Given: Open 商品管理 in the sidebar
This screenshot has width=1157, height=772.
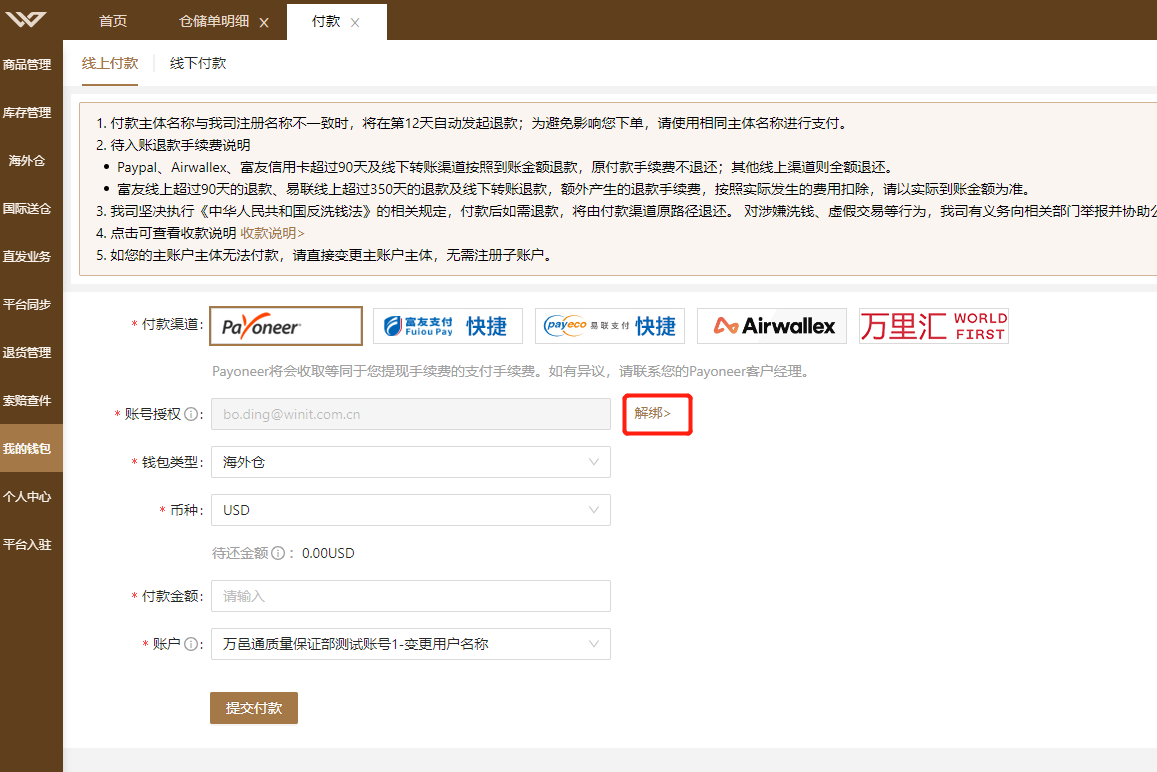Looking at the screenshot, I should pos(27,65).
